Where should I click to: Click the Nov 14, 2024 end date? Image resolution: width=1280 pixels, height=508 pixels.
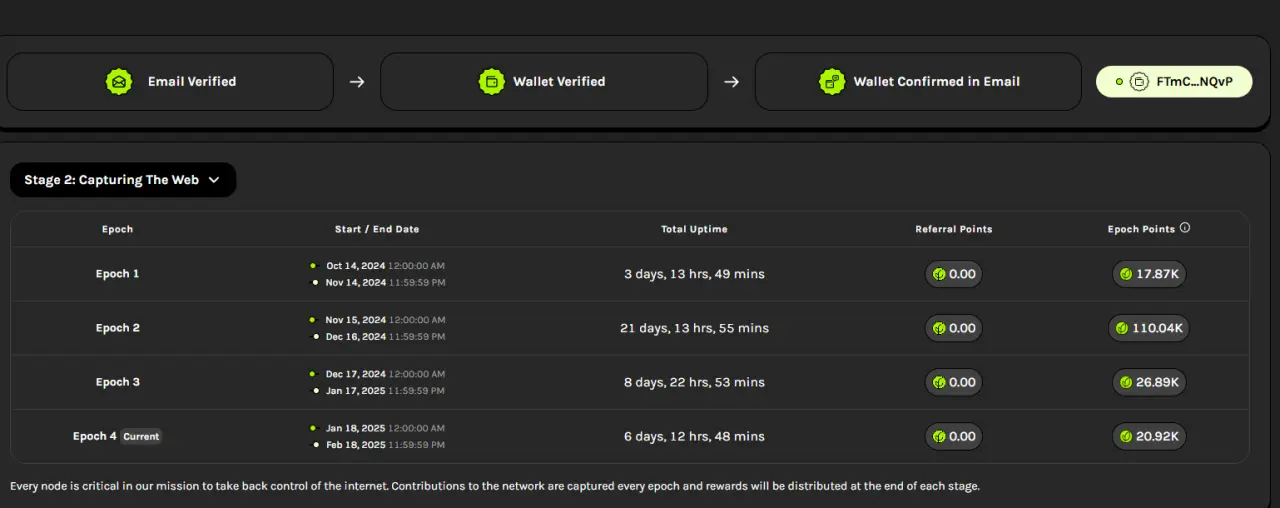356,283
